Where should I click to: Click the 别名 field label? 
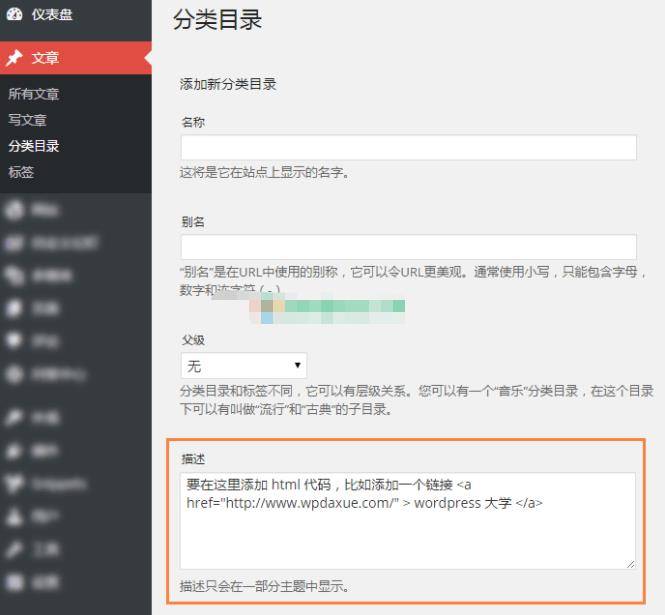point(193,221)
